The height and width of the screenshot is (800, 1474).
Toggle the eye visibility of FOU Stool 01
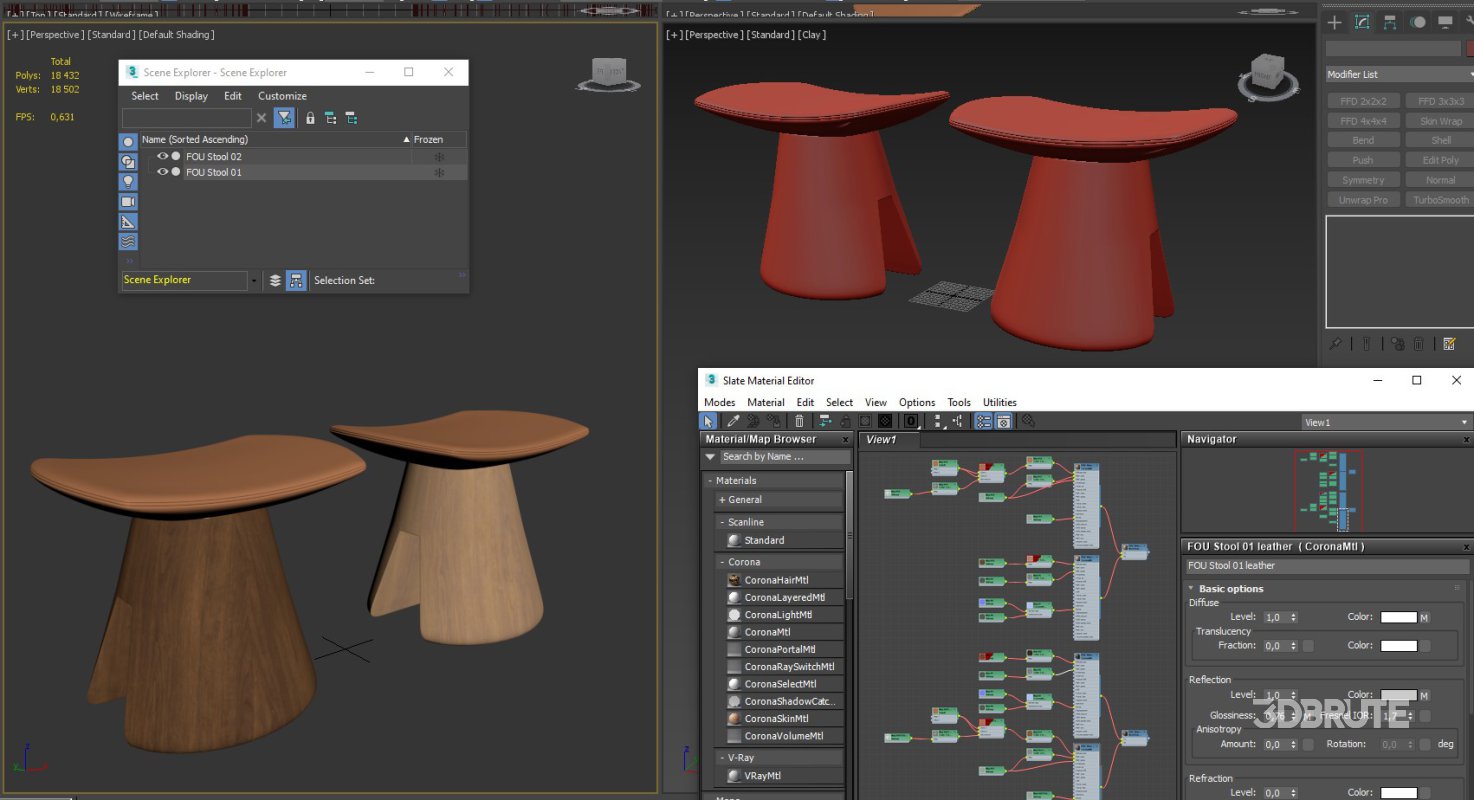pos(161,171)
